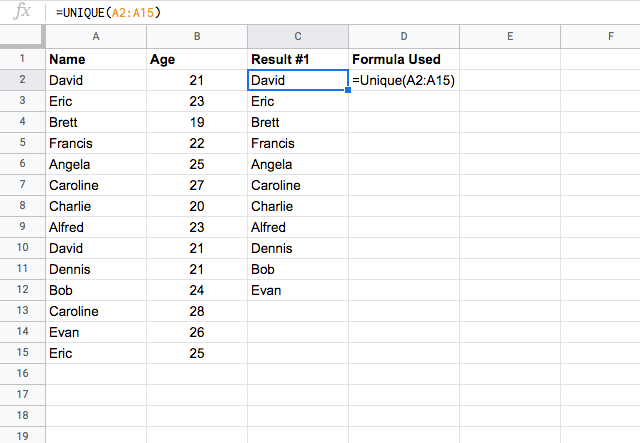The height and width of the screenshot is (443, 640).
Task: Click cell containing =Unique(A2:A15) text
Action: pos(404,80)
